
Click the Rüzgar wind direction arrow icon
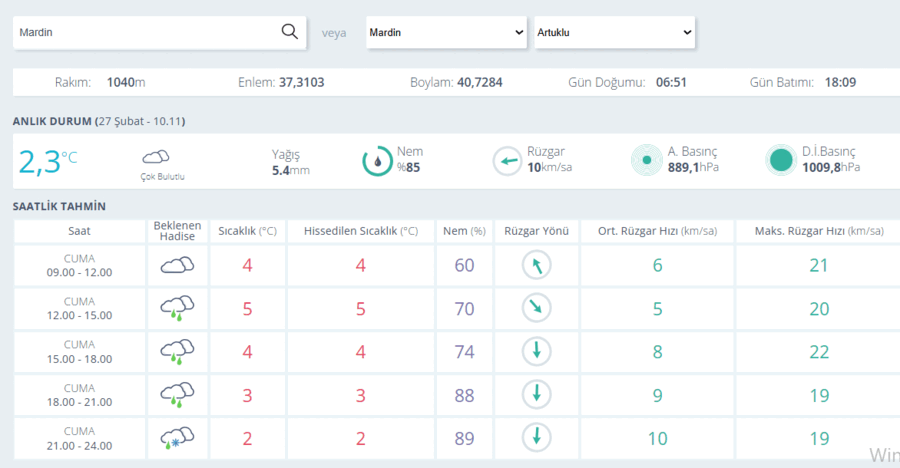(507, 161)
